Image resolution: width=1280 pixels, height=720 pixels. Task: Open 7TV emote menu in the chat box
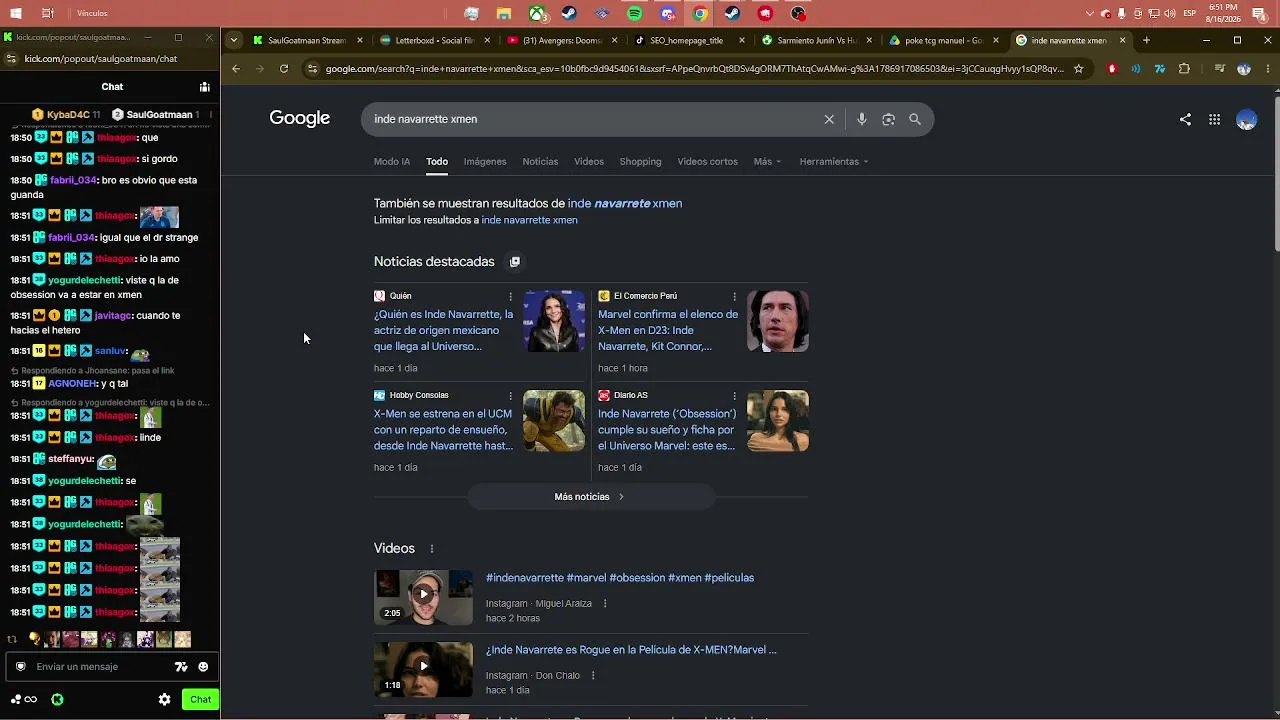point(181,667)
